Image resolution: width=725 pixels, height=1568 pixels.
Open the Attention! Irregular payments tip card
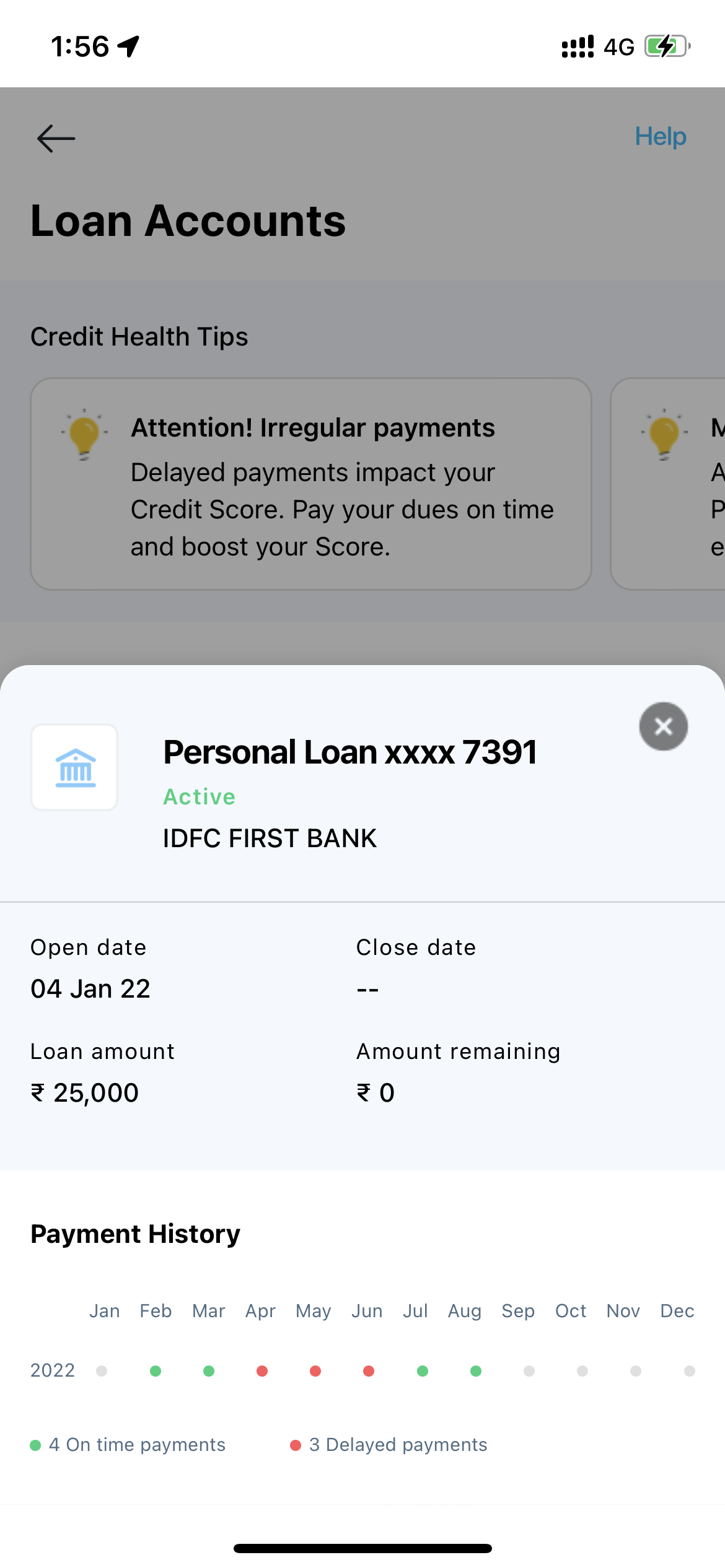311,484
